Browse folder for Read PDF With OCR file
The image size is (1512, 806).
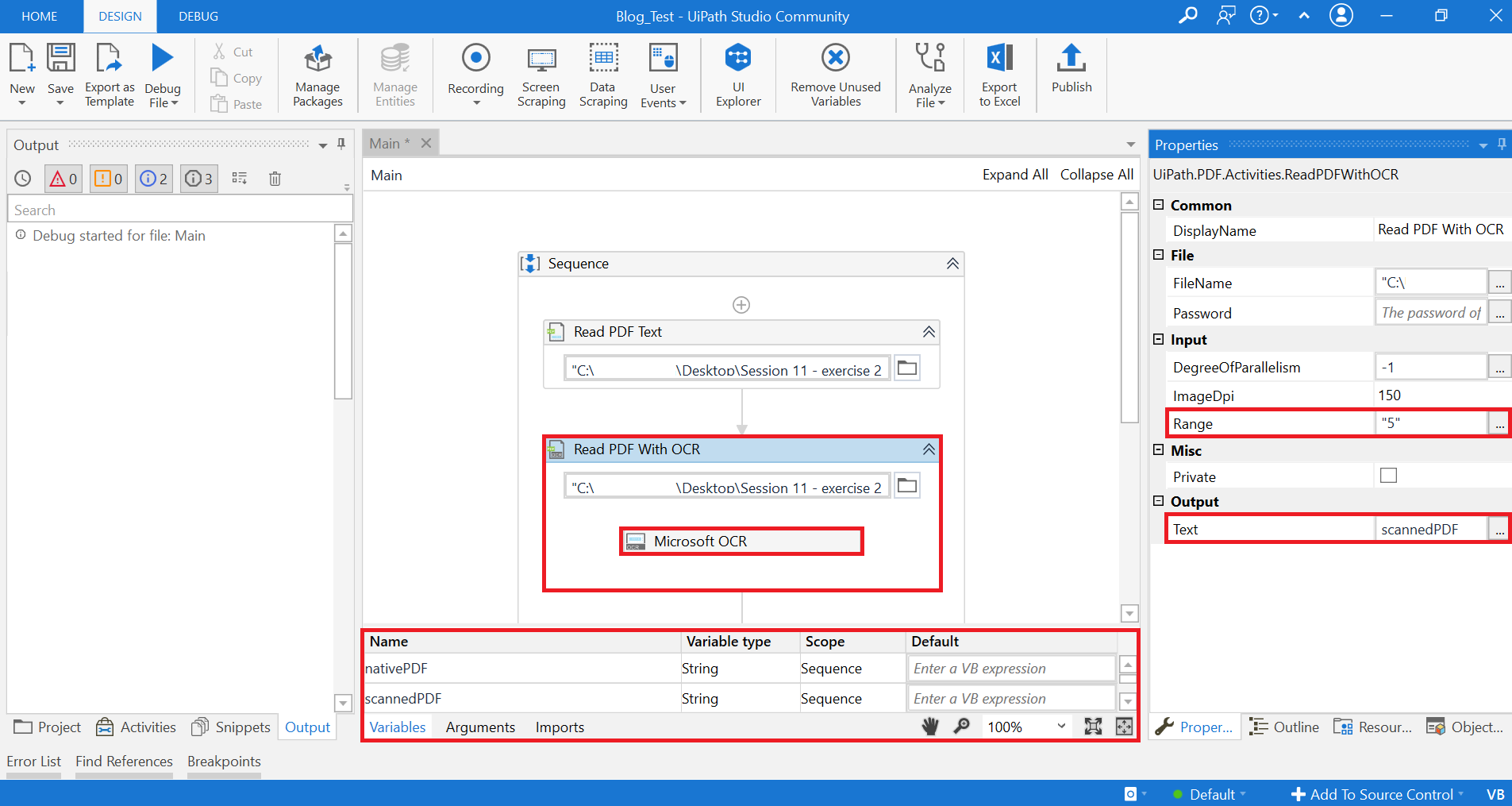point(907,486)
